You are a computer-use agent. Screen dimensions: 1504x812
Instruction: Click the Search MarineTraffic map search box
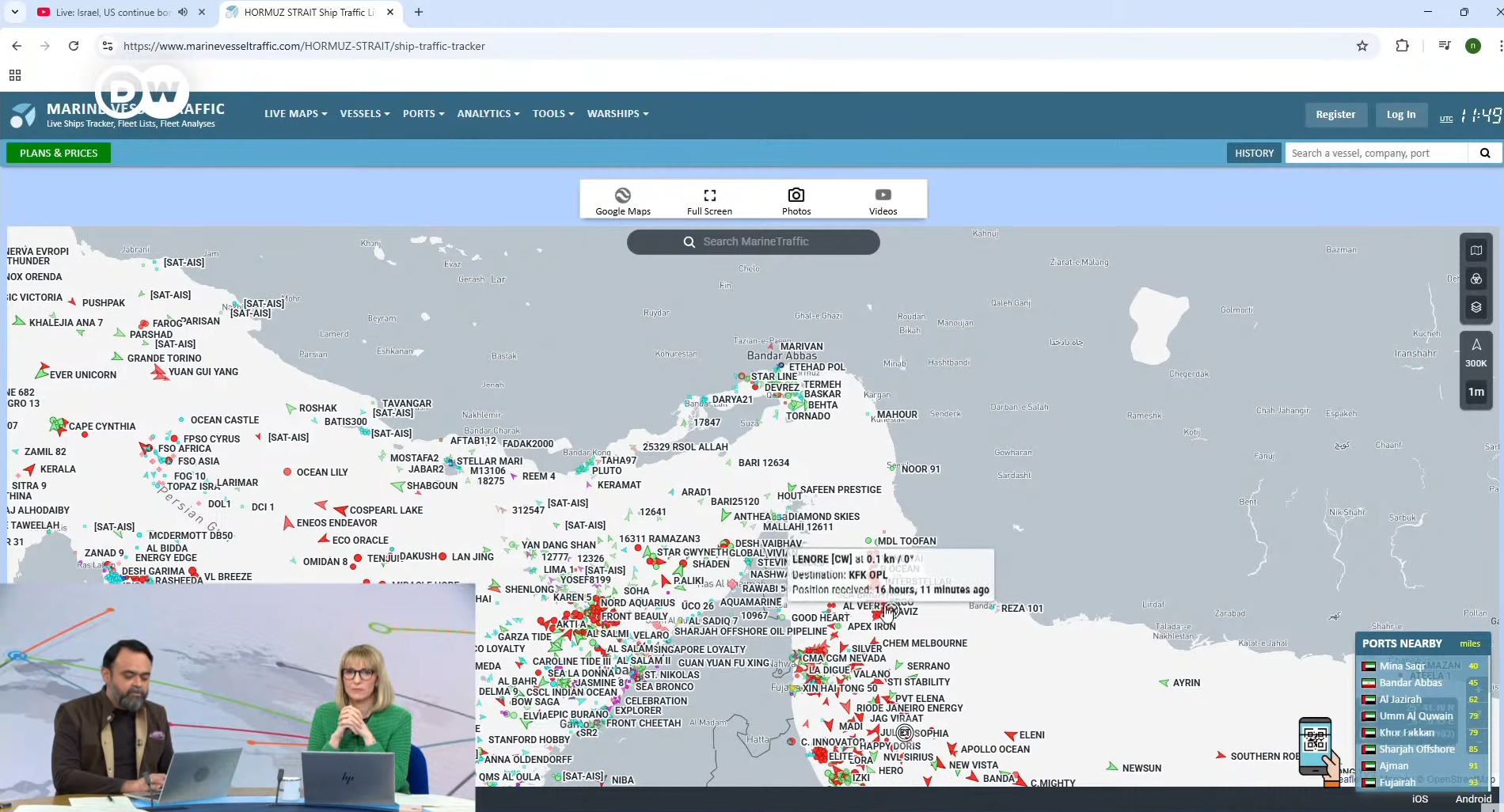753,241
